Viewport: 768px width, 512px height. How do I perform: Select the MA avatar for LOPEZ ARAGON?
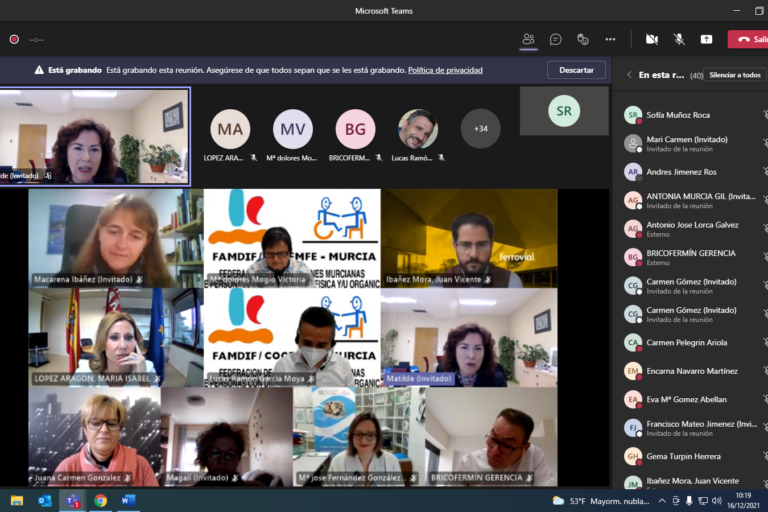coord(230,129)
